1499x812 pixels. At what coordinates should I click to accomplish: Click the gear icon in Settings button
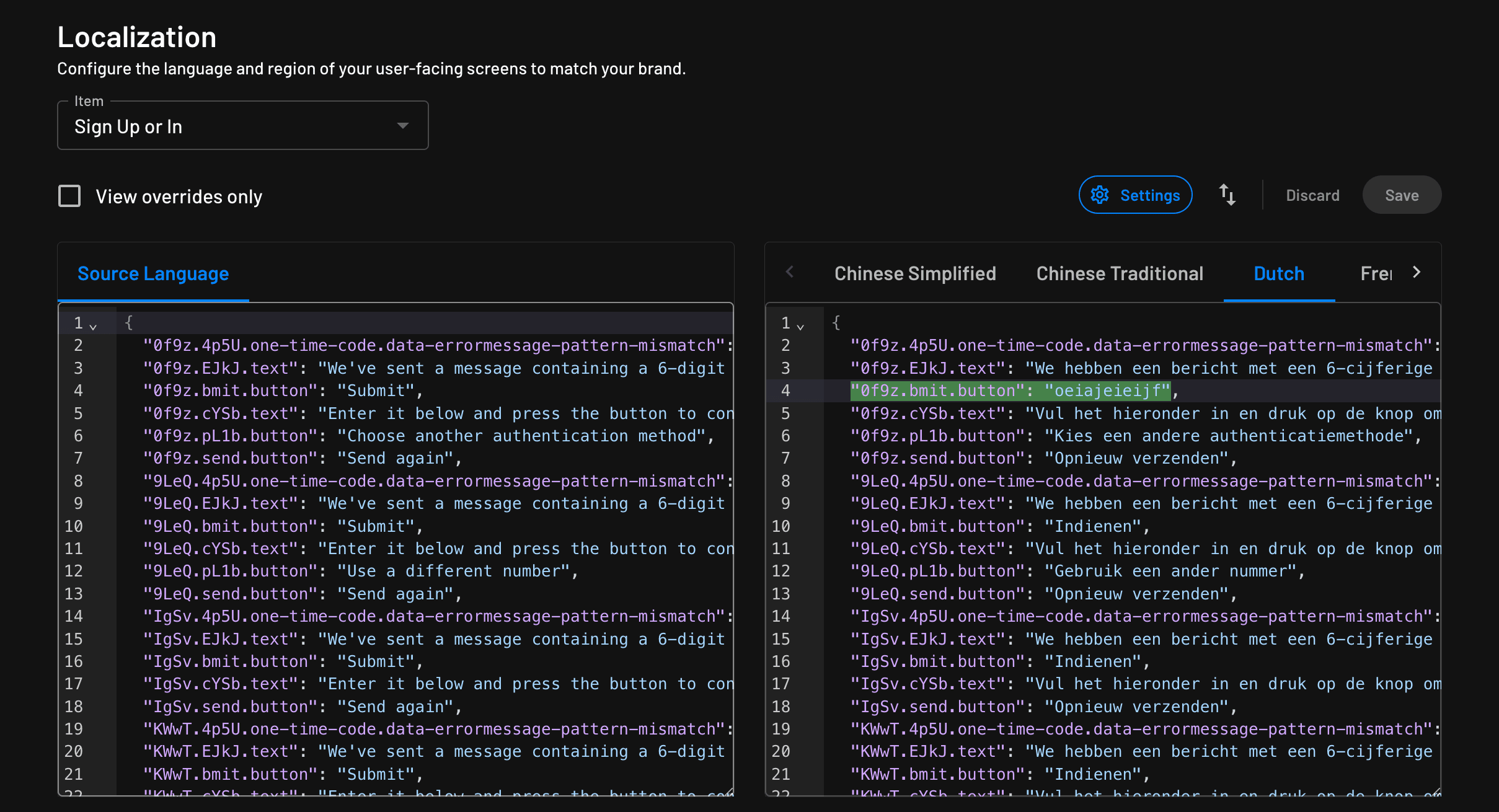(1100, 195)
